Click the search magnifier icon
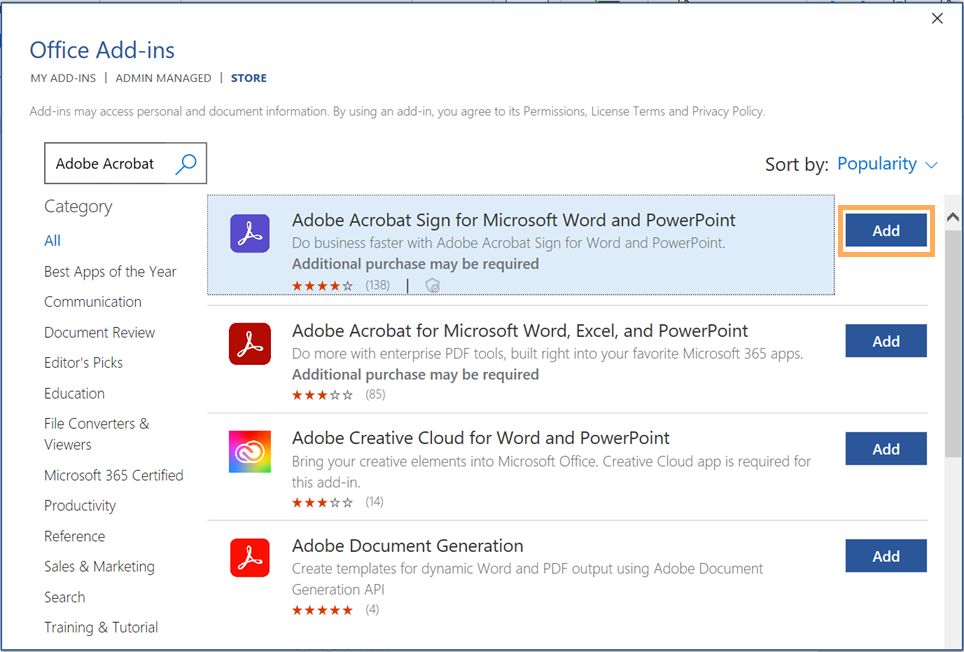This screenshot has height=652, width=964. [186, 164]
